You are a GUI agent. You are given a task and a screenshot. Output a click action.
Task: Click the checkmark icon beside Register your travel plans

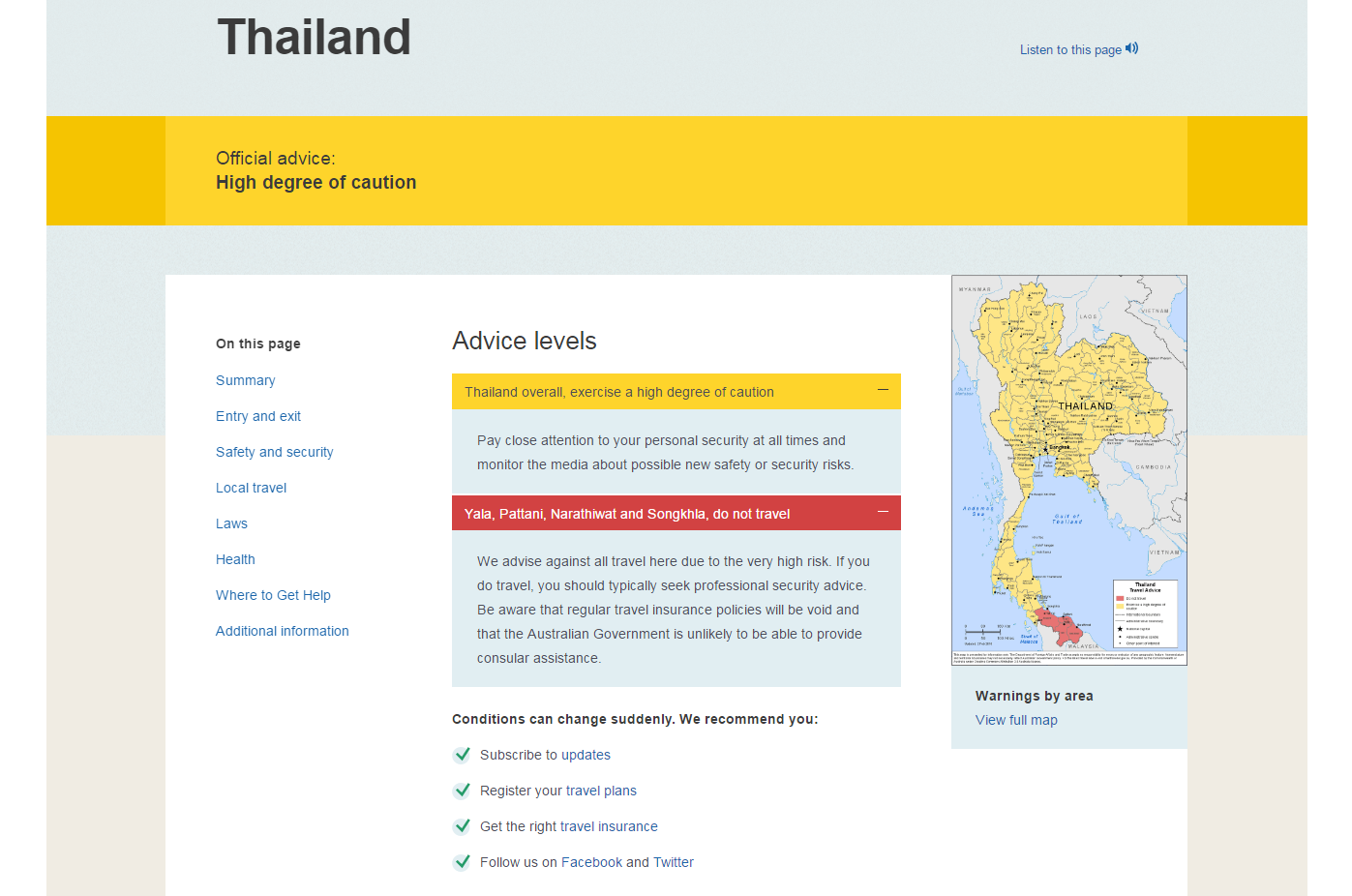pyautogui.click(x=462, y=791)
